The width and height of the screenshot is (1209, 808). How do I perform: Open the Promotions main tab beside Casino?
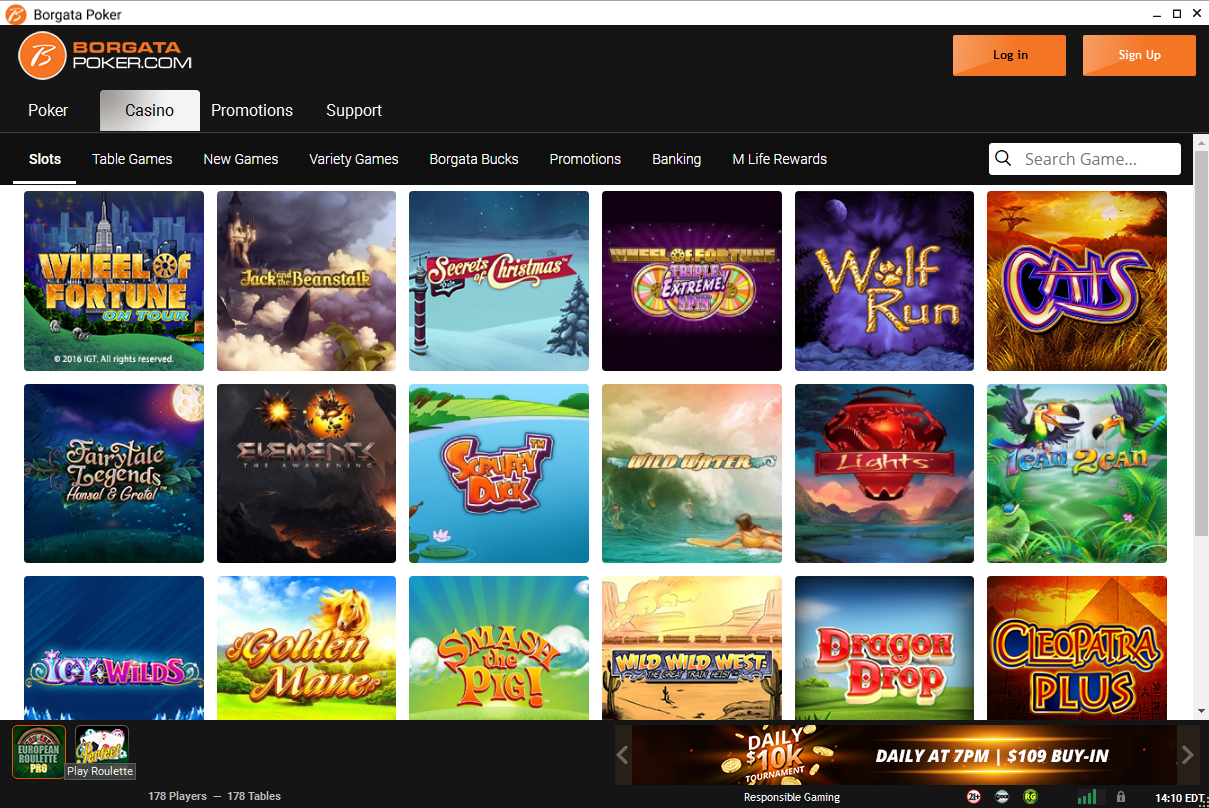pyautogui.click(x=252, y=110)
